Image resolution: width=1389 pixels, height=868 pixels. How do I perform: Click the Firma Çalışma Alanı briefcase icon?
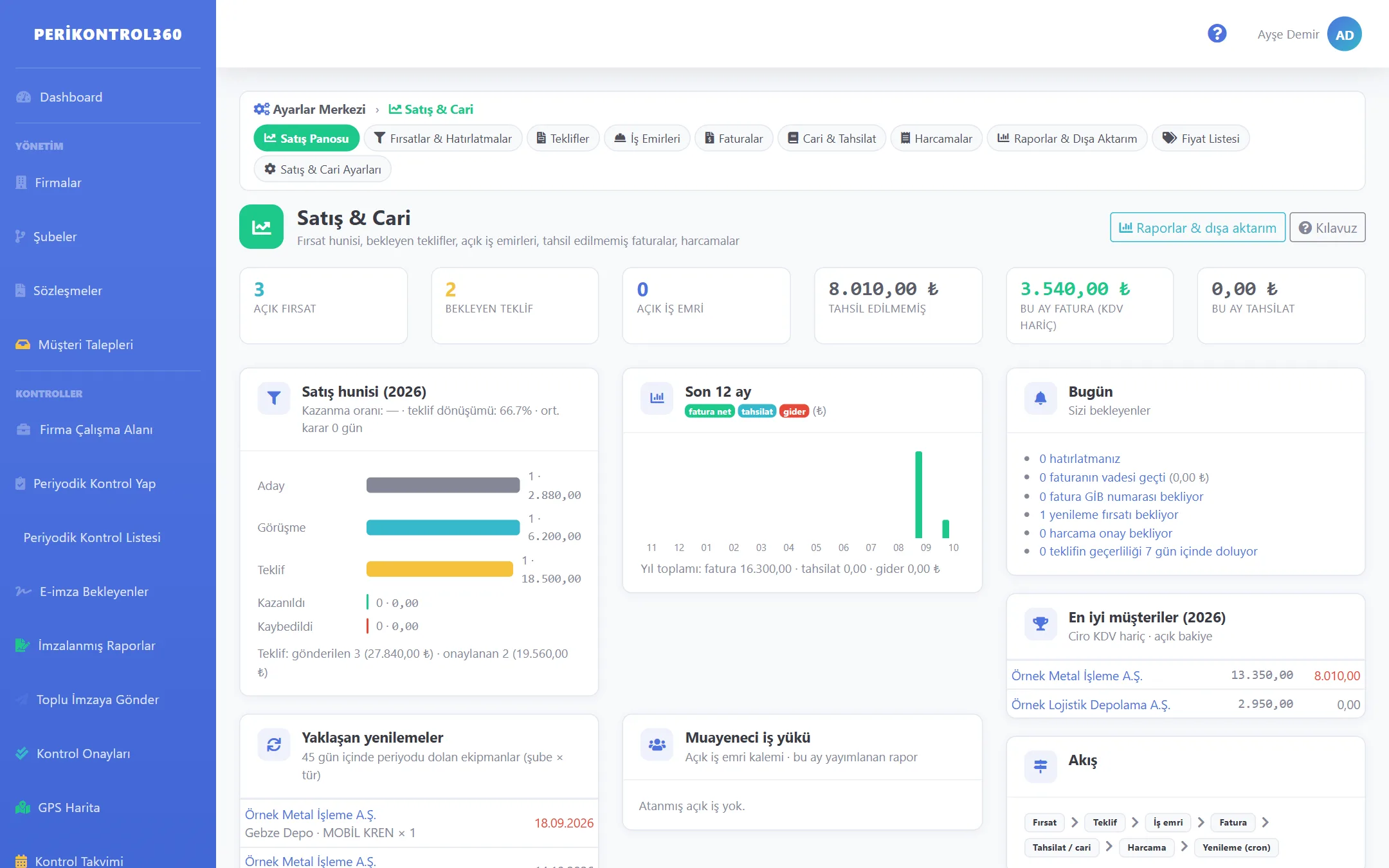click(x=24, y=429)
